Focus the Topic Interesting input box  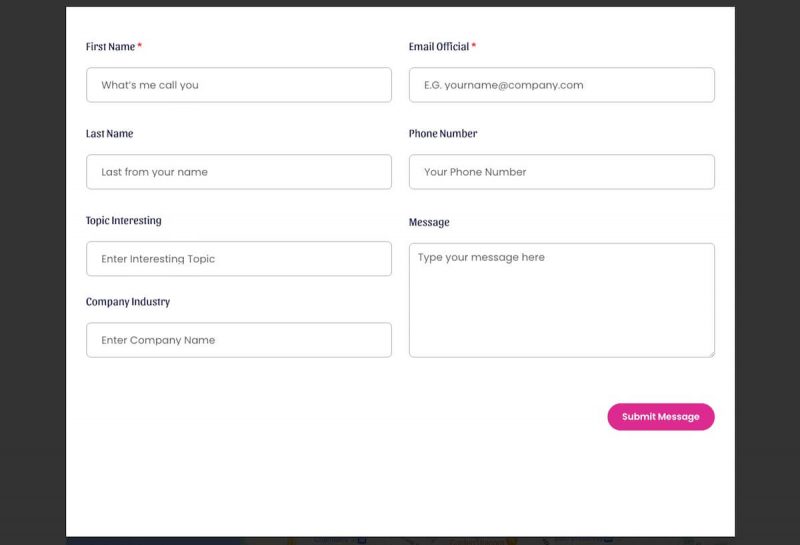click(238, 259)
